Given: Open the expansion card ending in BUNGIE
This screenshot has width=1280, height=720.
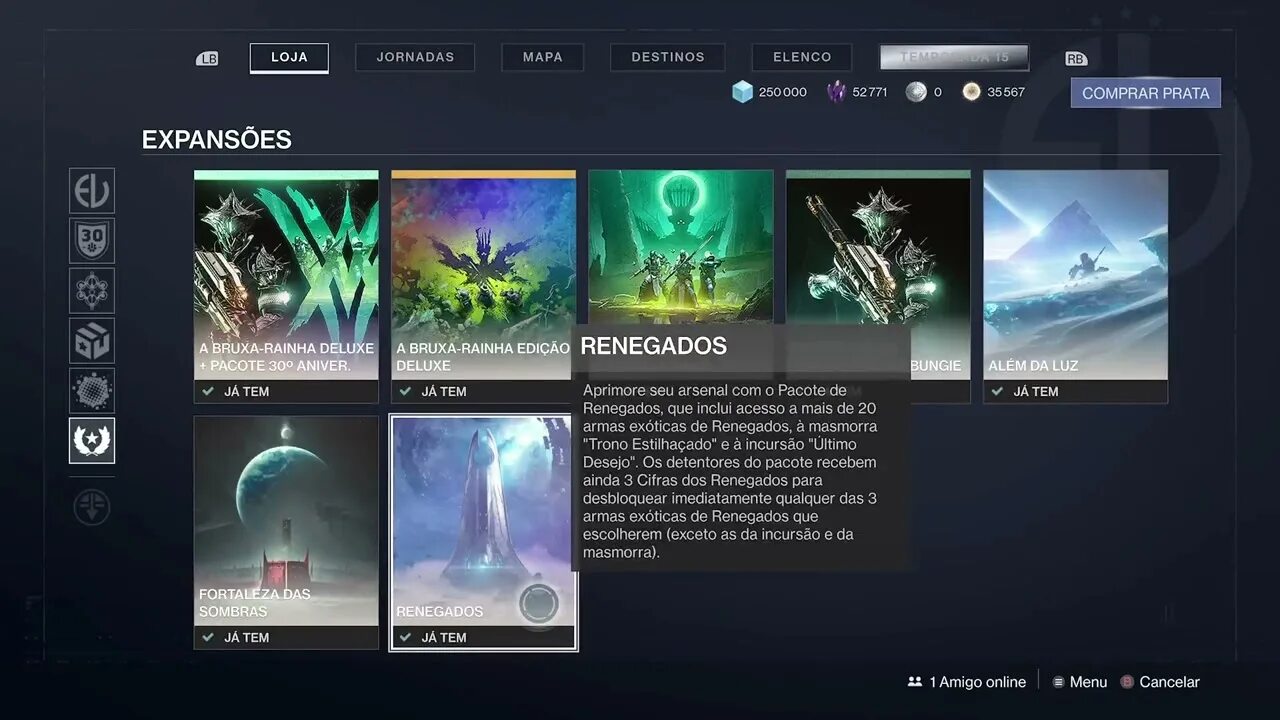Looking at the screenshot, I should point(878,246).
